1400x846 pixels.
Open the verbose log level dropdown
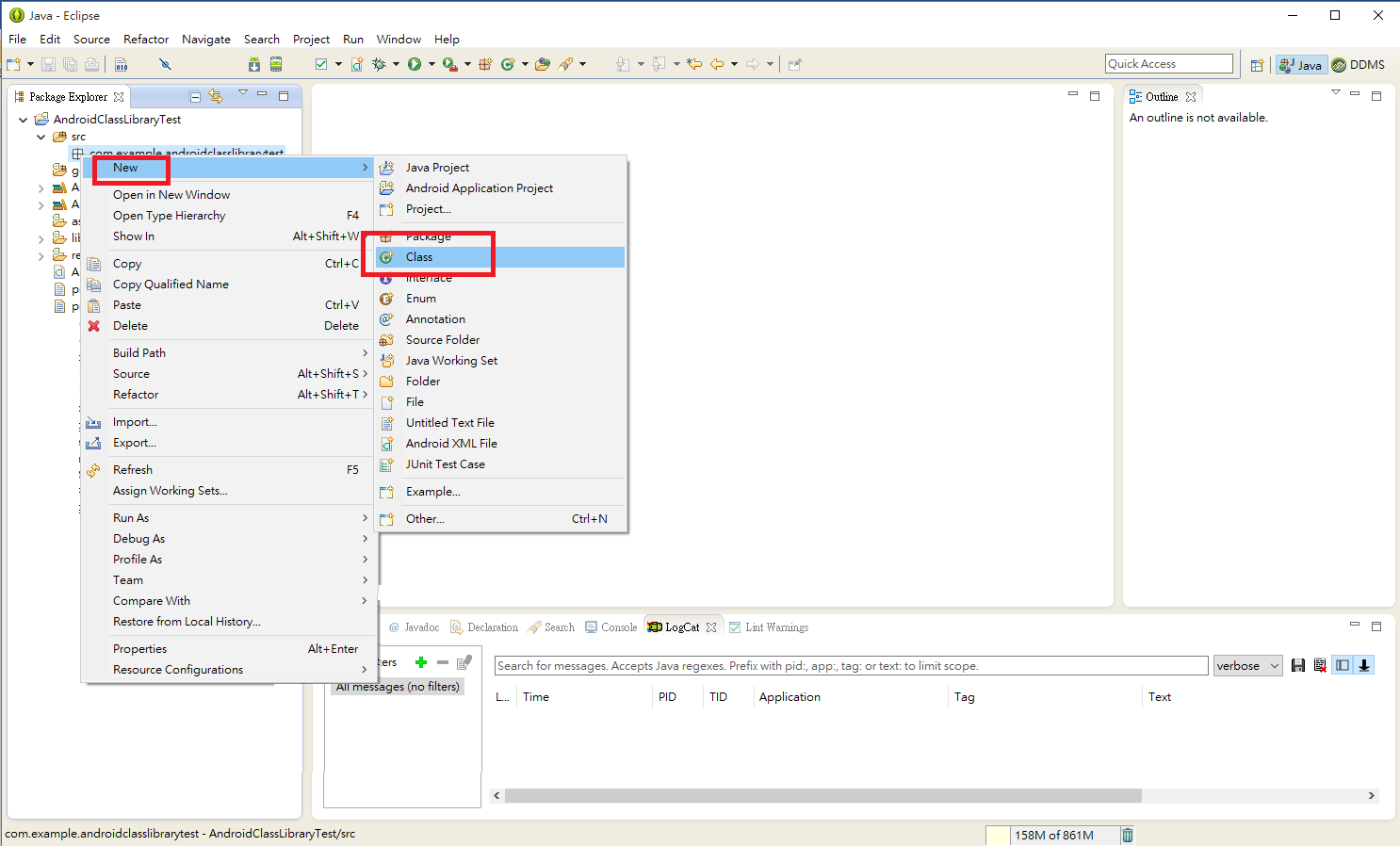(x=1248, y=665)
